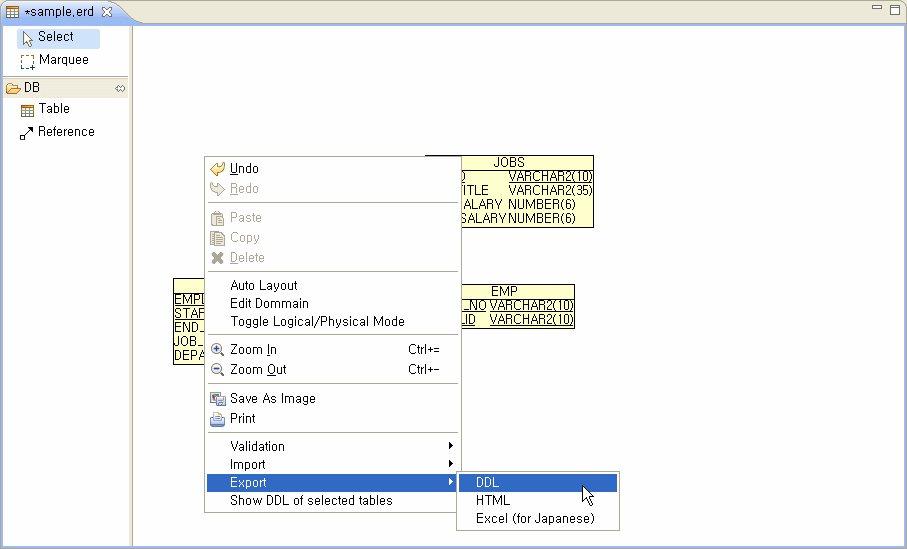Export the diagram as DDL
This screenshot has width=907, height=549.
(x=488, y=483)
